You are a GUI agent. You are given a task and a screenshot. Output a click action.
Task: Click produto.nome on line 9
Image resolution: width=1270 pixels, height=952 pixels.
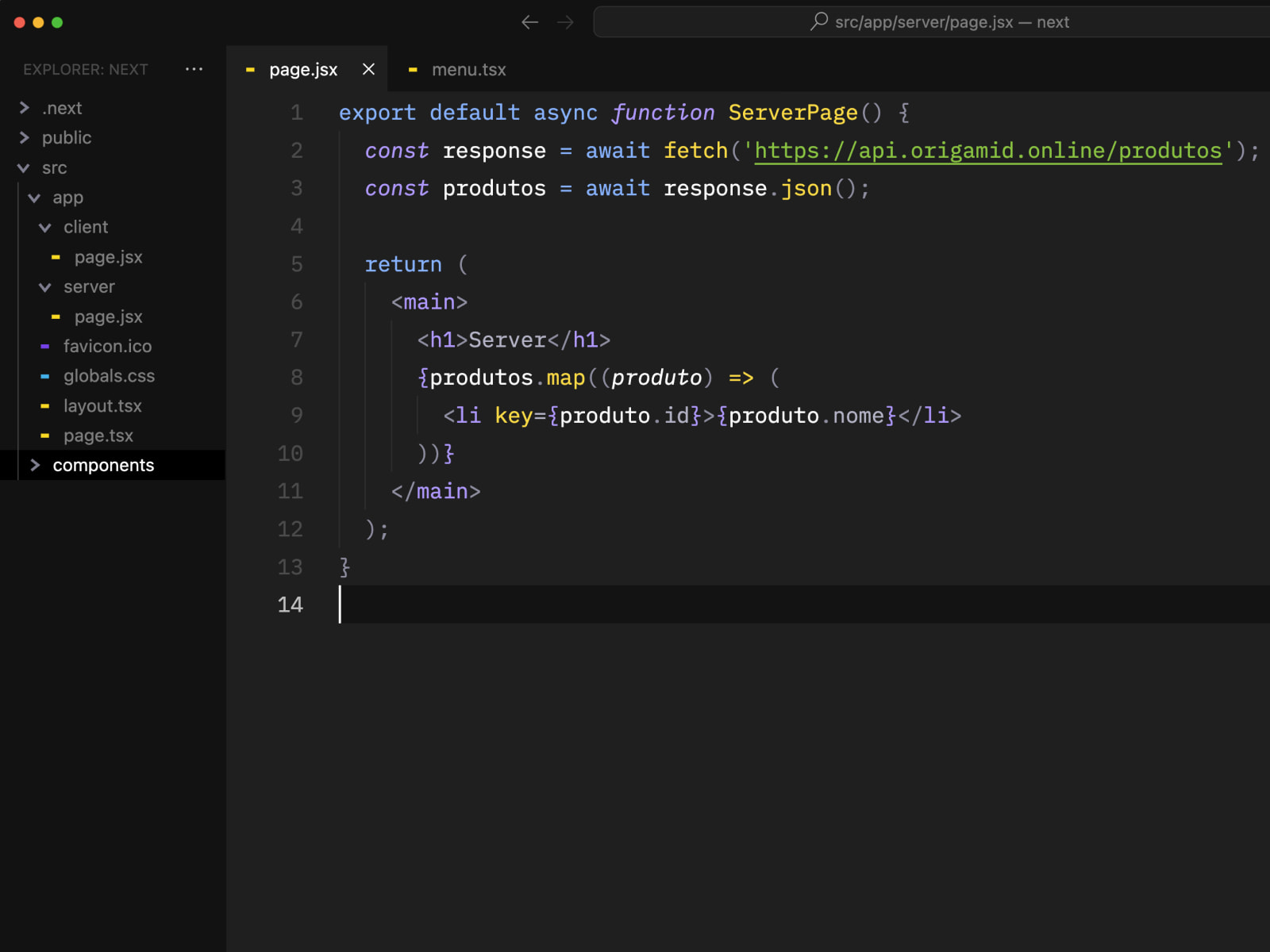[x=806, y=416]
